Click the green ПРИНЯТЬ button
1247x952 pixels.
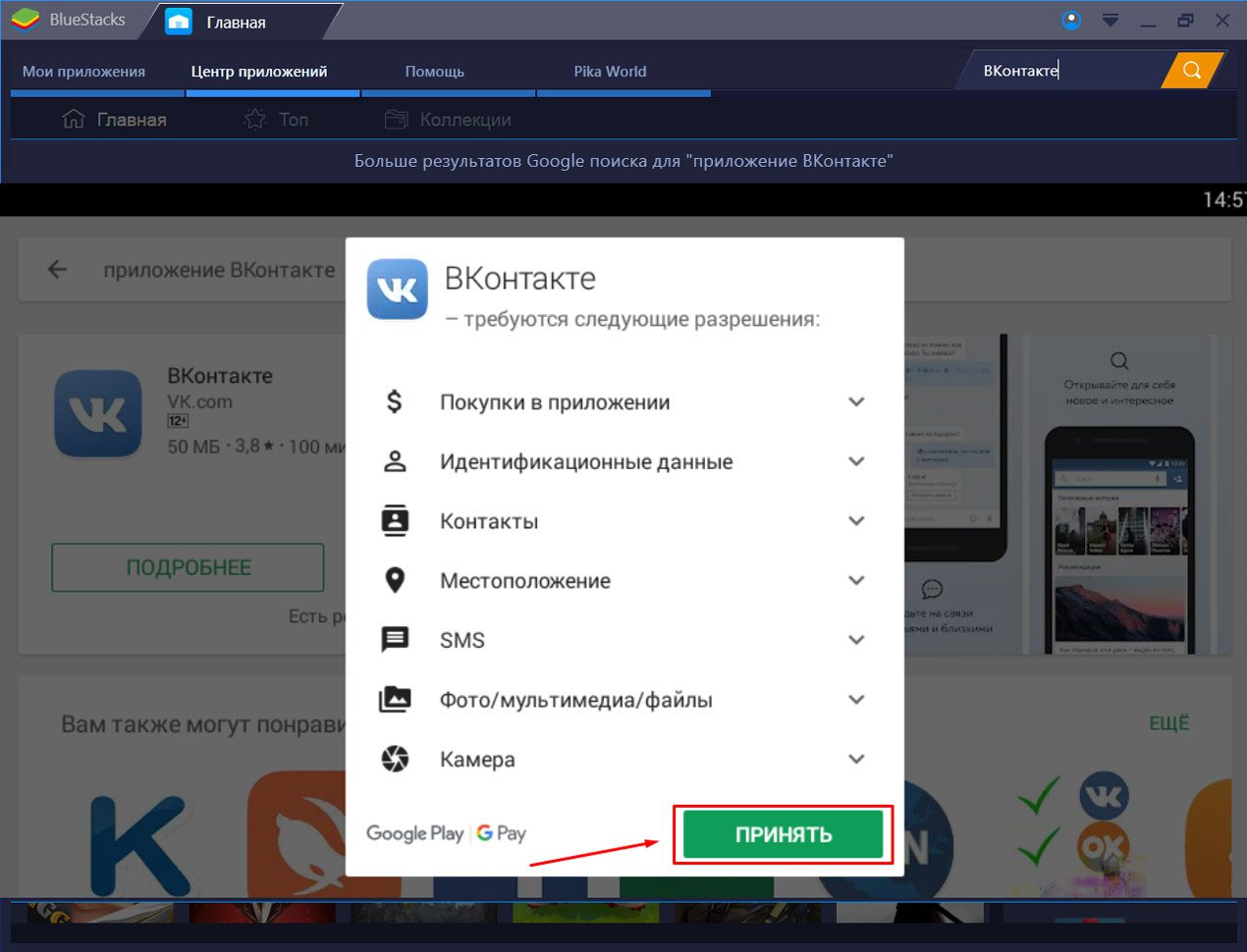784,834
